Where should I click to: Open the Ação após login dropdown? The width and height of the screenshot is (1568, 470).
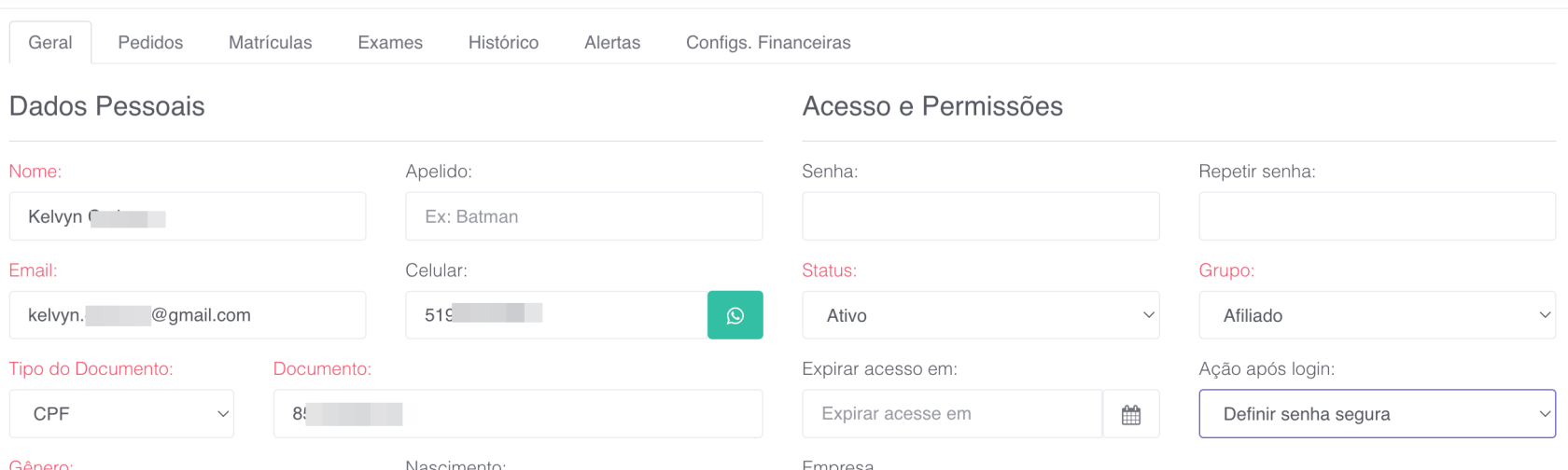point(1377,414)
